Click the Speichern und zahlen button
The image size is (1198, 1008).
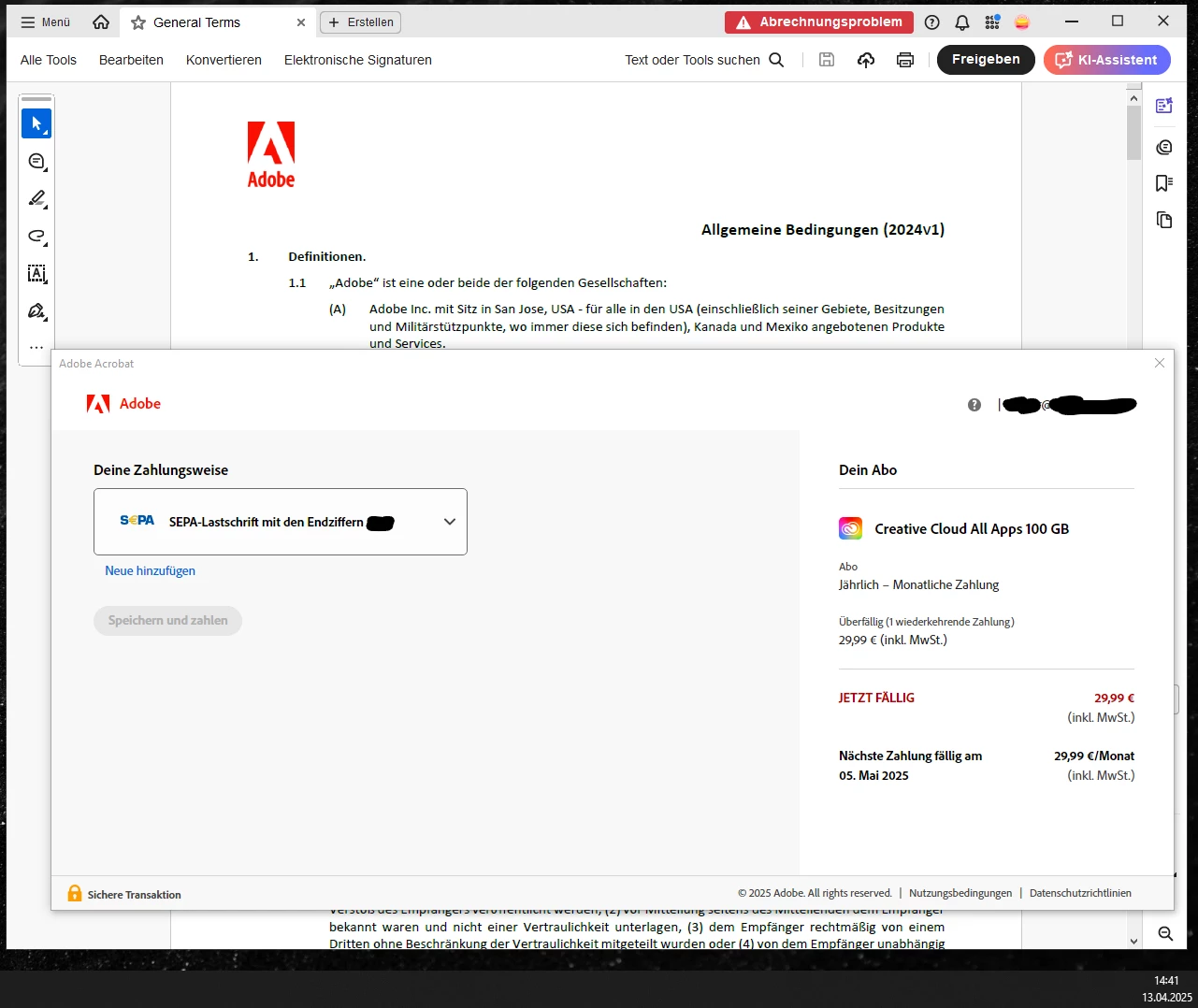coord(167,620)
